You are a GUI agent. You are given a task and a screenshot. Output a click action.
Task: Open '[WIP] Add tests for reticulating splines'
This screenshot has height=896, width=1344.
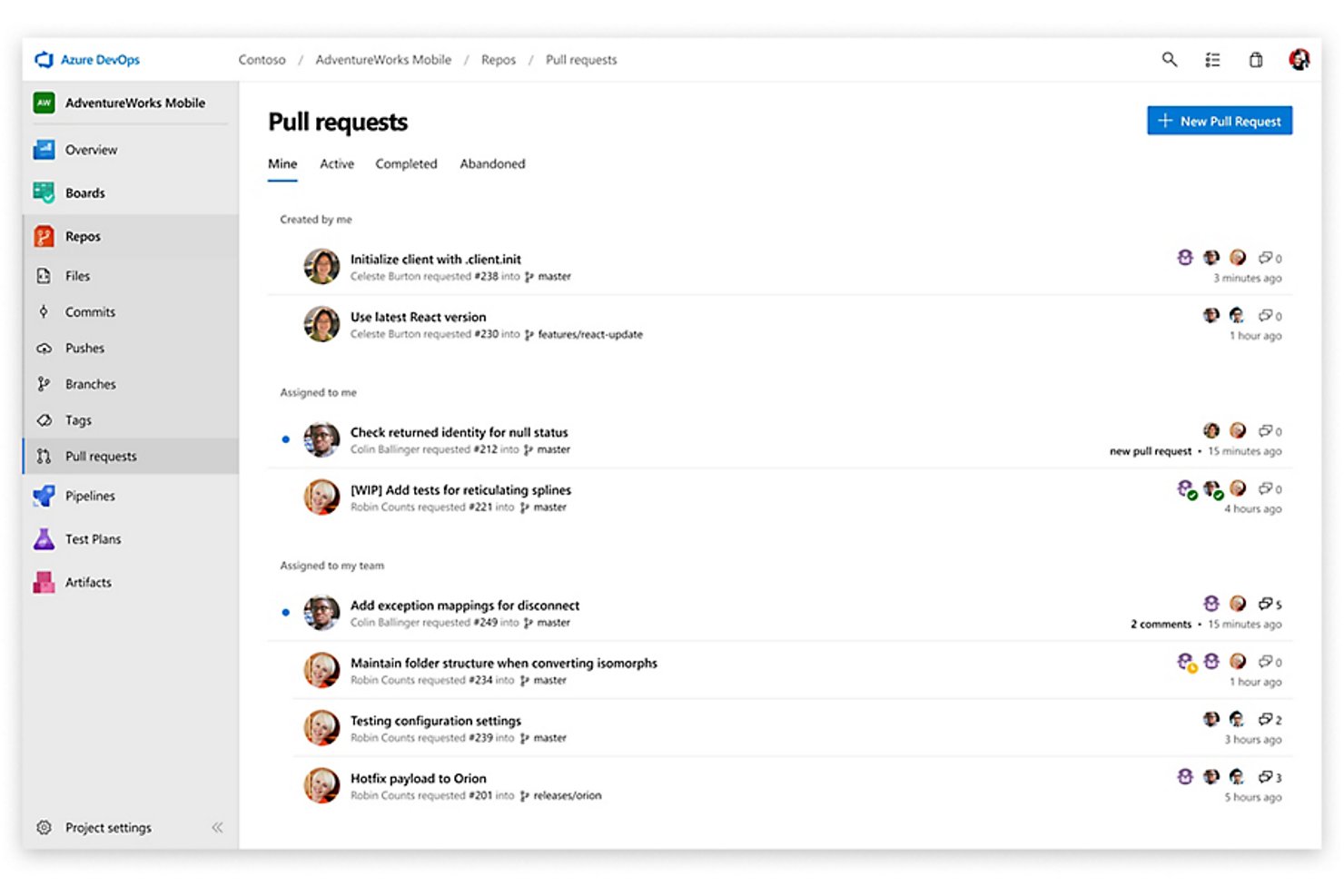[460, 490]
